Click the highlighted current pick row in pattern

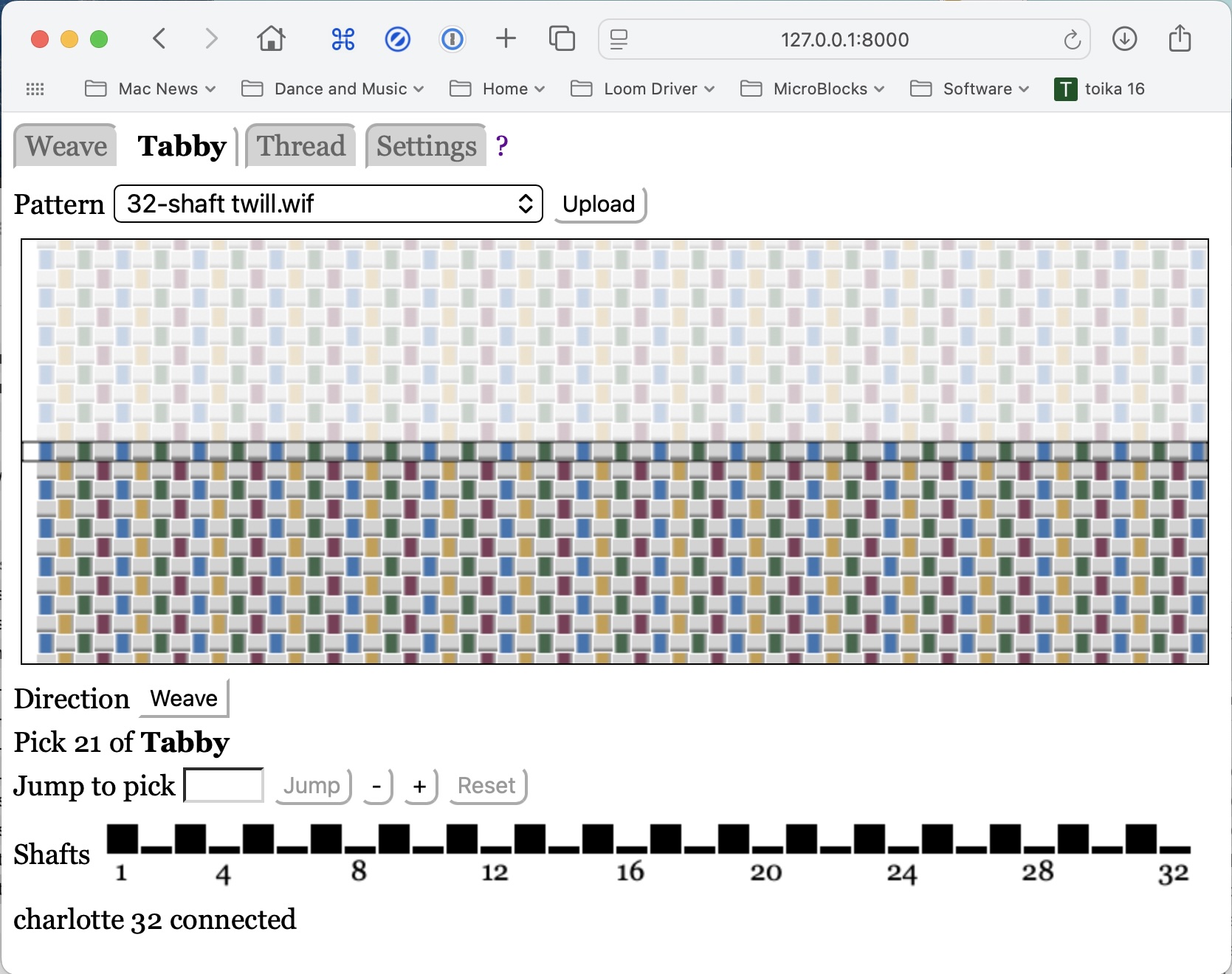pos(615,452)
